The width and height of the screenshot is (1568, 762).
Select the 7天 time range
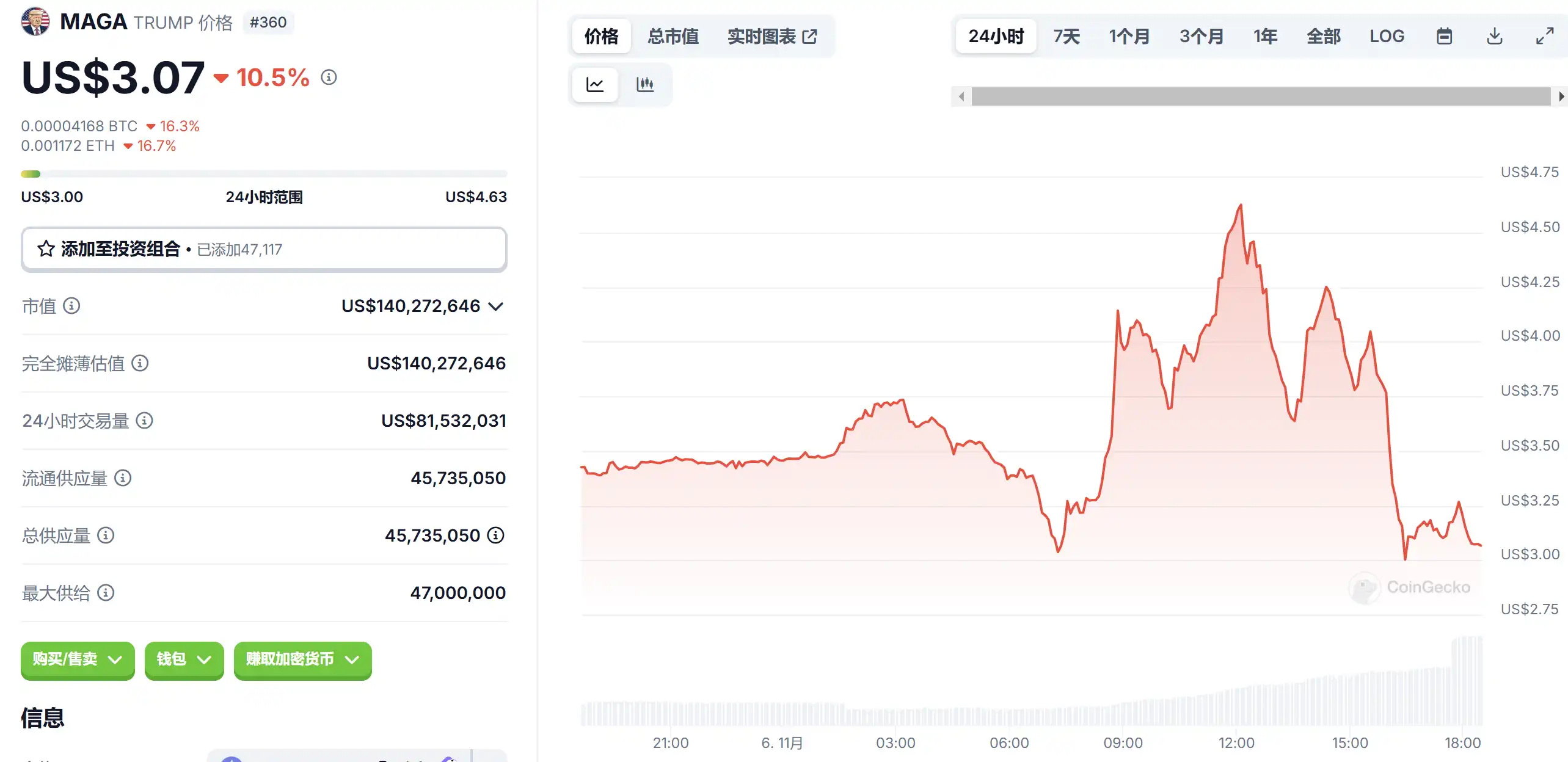tap(1067, 37)
